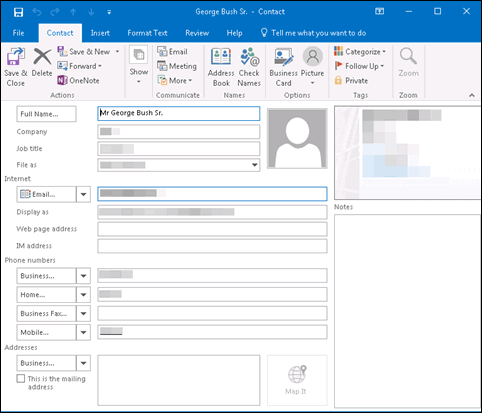Open the Forward contact menu
Viewport: 482px width, 413px height.
coord(79,66)
